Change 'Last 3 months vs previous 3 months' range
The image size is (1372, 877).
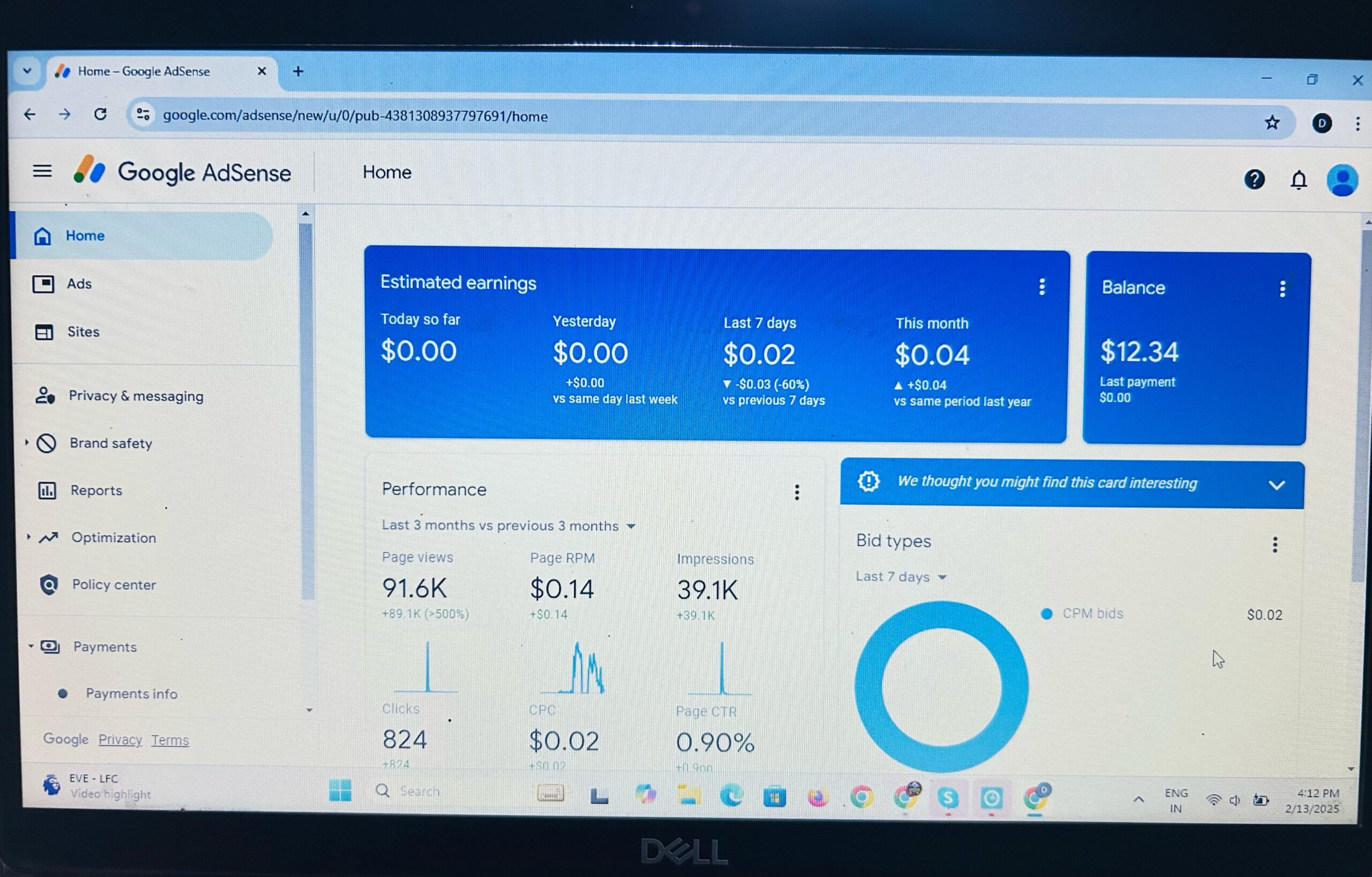[508, 525]
